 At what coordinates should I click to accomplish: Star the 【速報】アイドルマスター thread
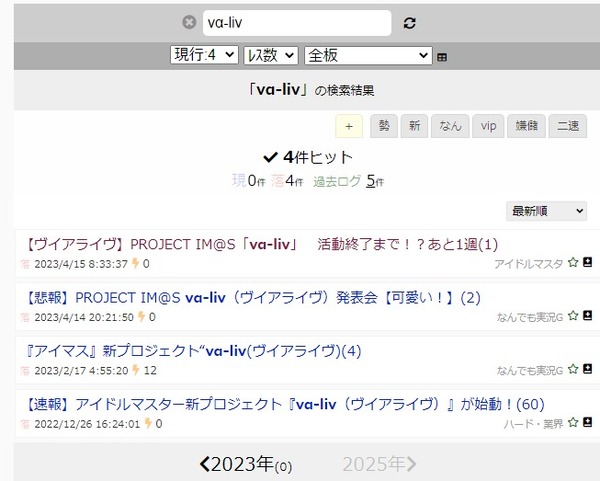(573, 422)
